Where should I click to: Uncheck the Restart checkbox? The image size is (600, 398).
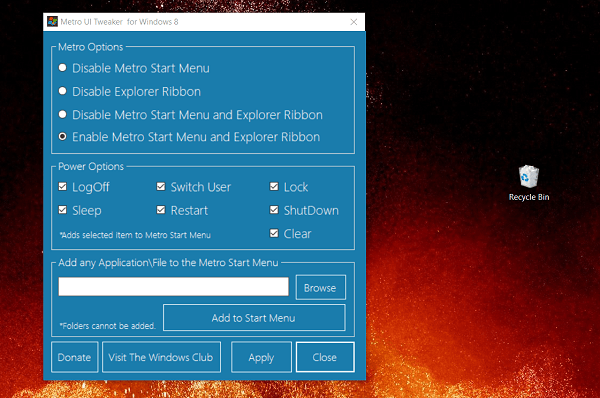161,210
